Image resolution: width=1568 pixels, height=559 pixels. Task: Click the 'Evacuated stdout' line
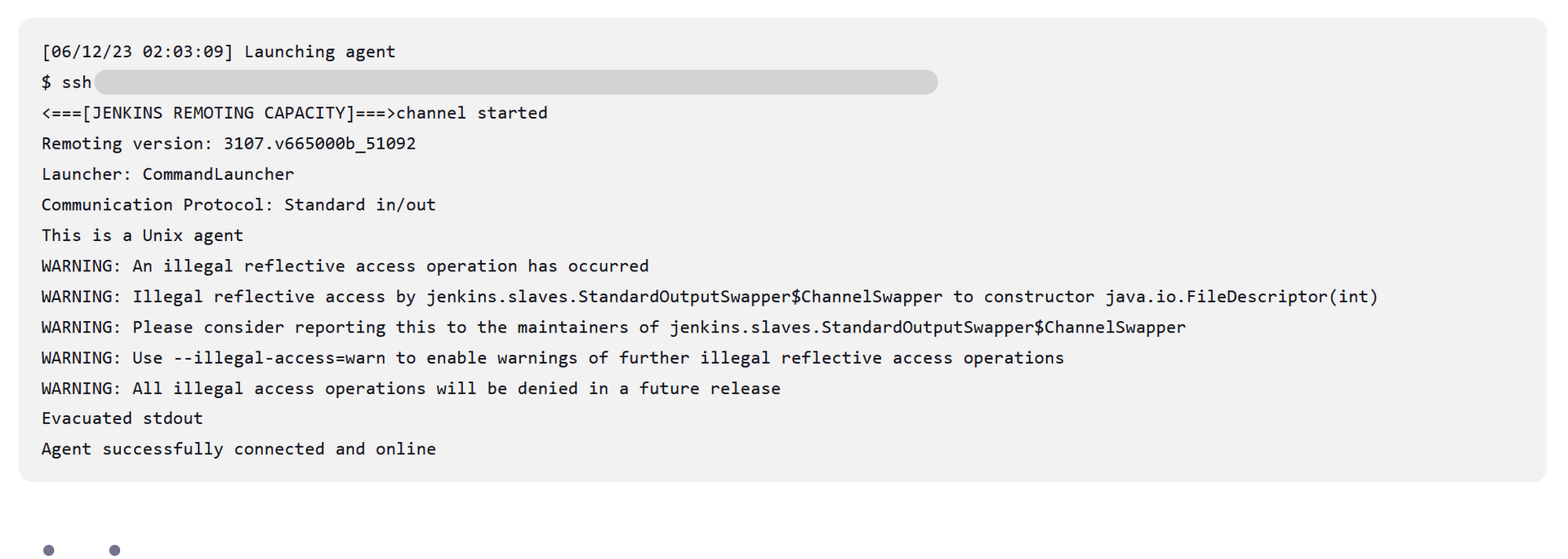(122, 418)
